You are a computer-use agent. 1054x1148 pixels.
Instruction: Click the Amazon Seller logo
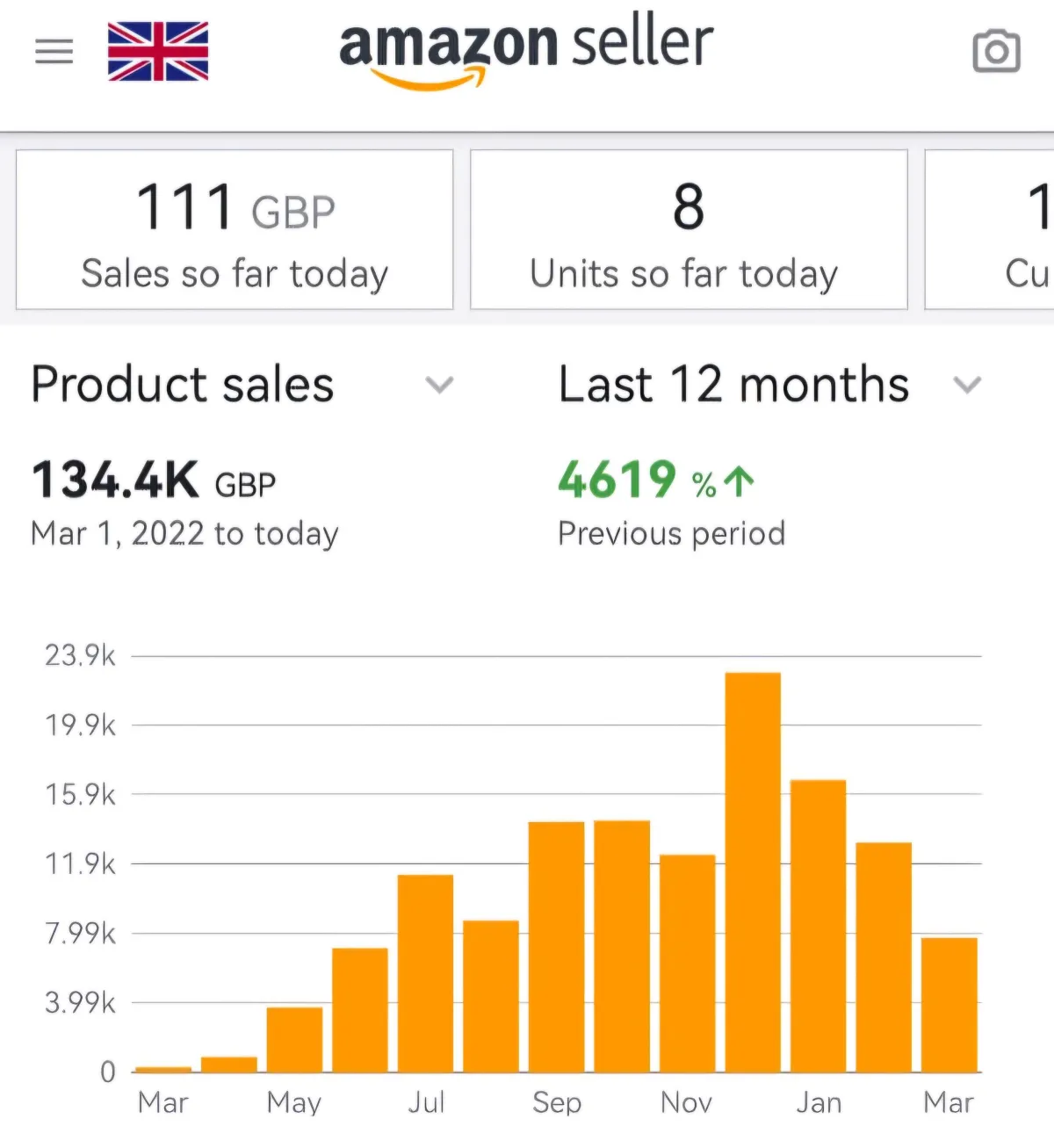pyautogui.click(x=526, y=50)
